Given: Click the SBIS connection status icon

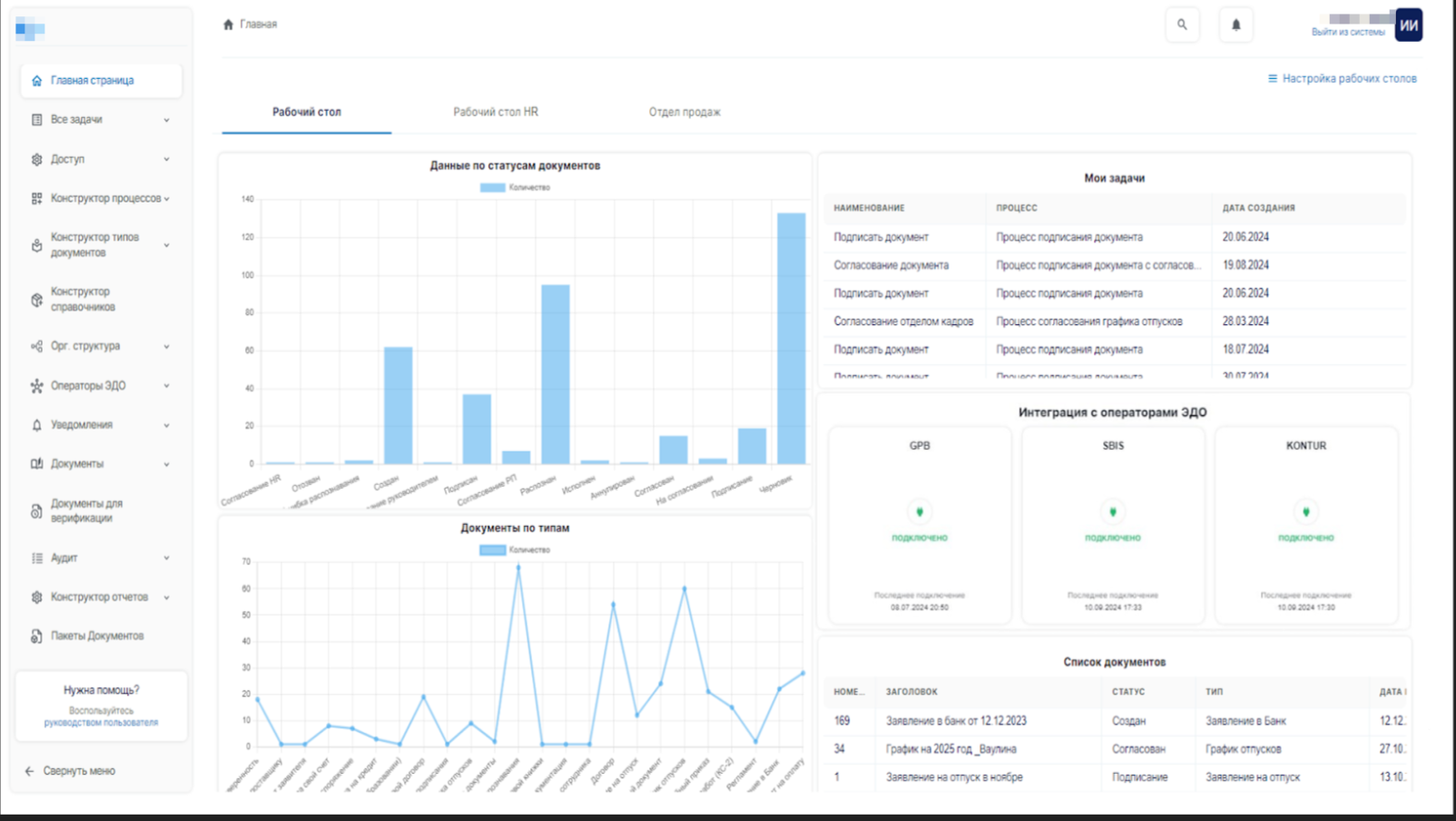Looking at the screenshot, I should [1113, 512].
